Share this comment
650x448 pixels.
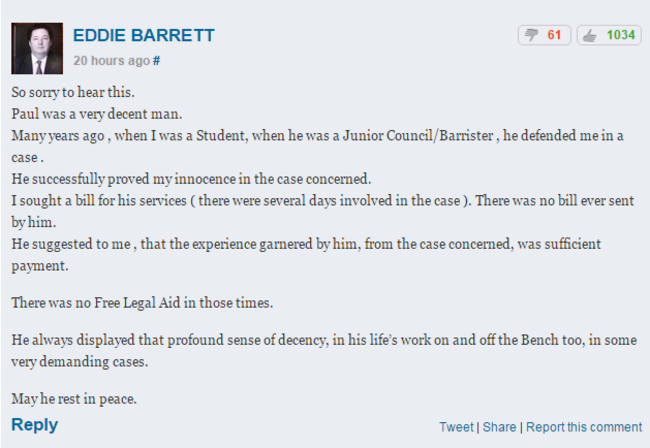(x=499, y=427)
